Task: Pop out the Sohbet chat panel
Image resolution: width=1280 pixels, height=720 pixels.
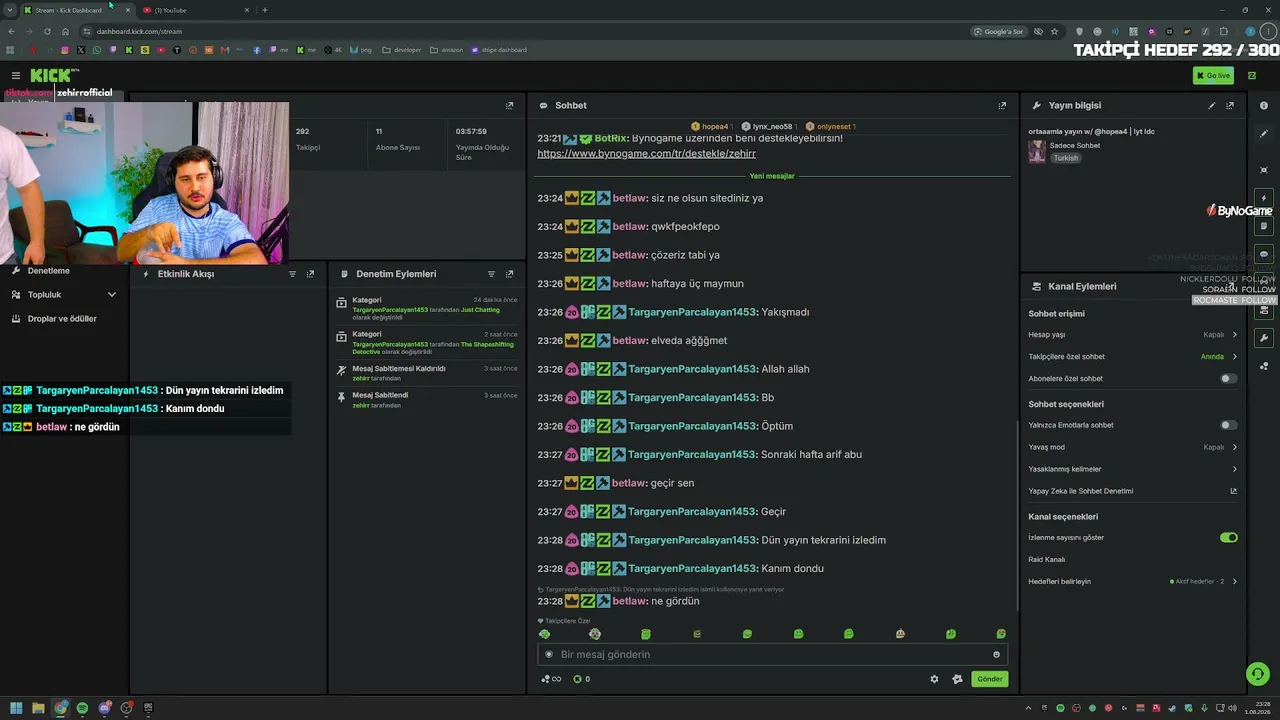Action: click(1002, 105)
